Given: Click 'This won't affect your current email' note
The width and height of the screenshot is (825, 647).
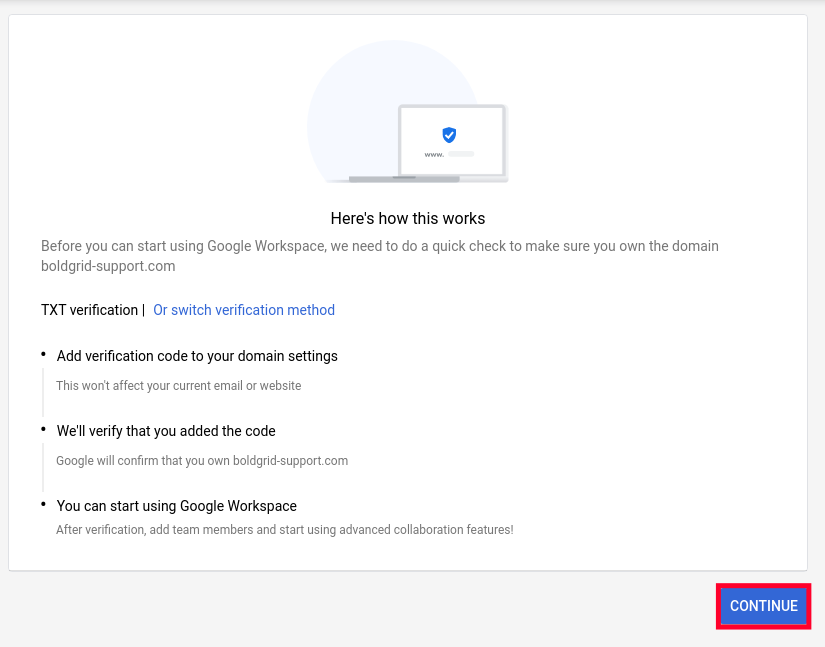Looking at the screenshot, I should [x=178, y=385].
